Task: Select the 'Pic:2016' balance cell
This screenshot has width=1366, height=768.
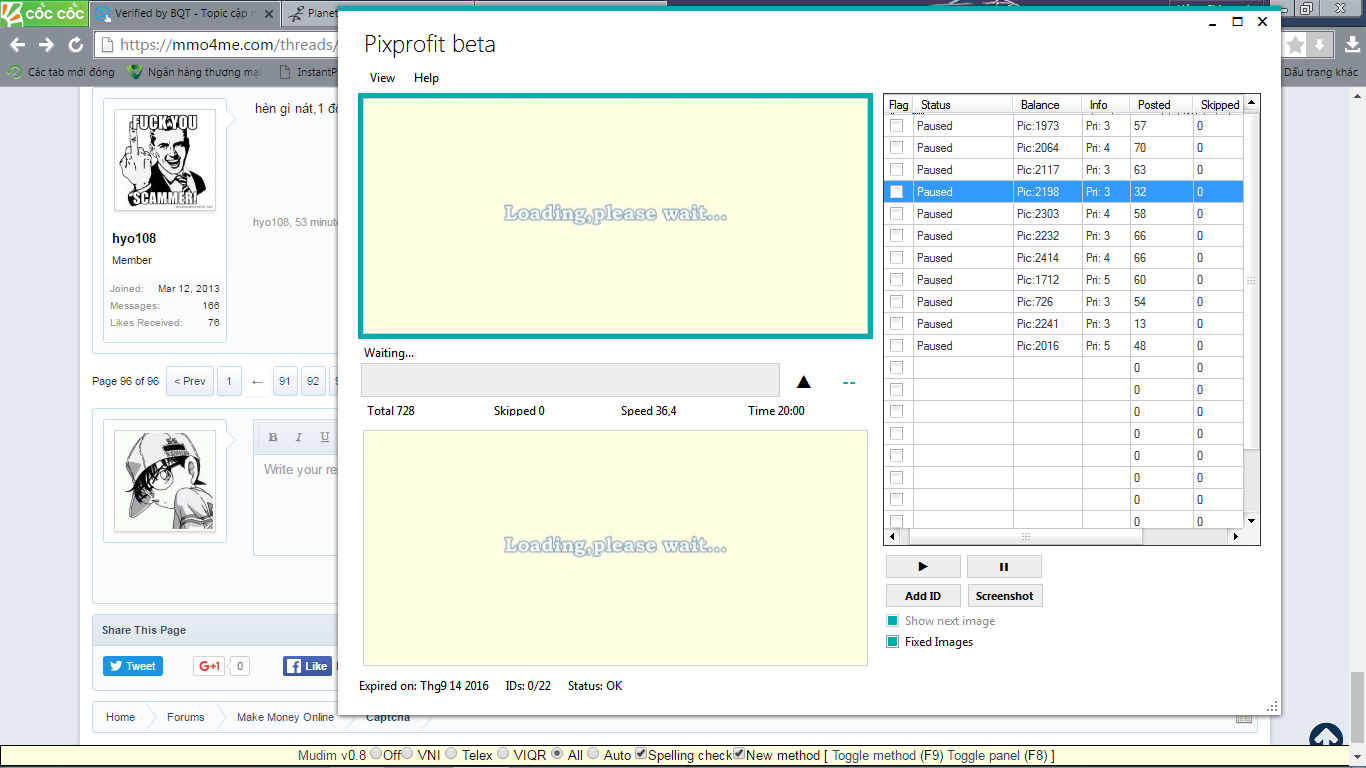Action: click(1047, 346)
